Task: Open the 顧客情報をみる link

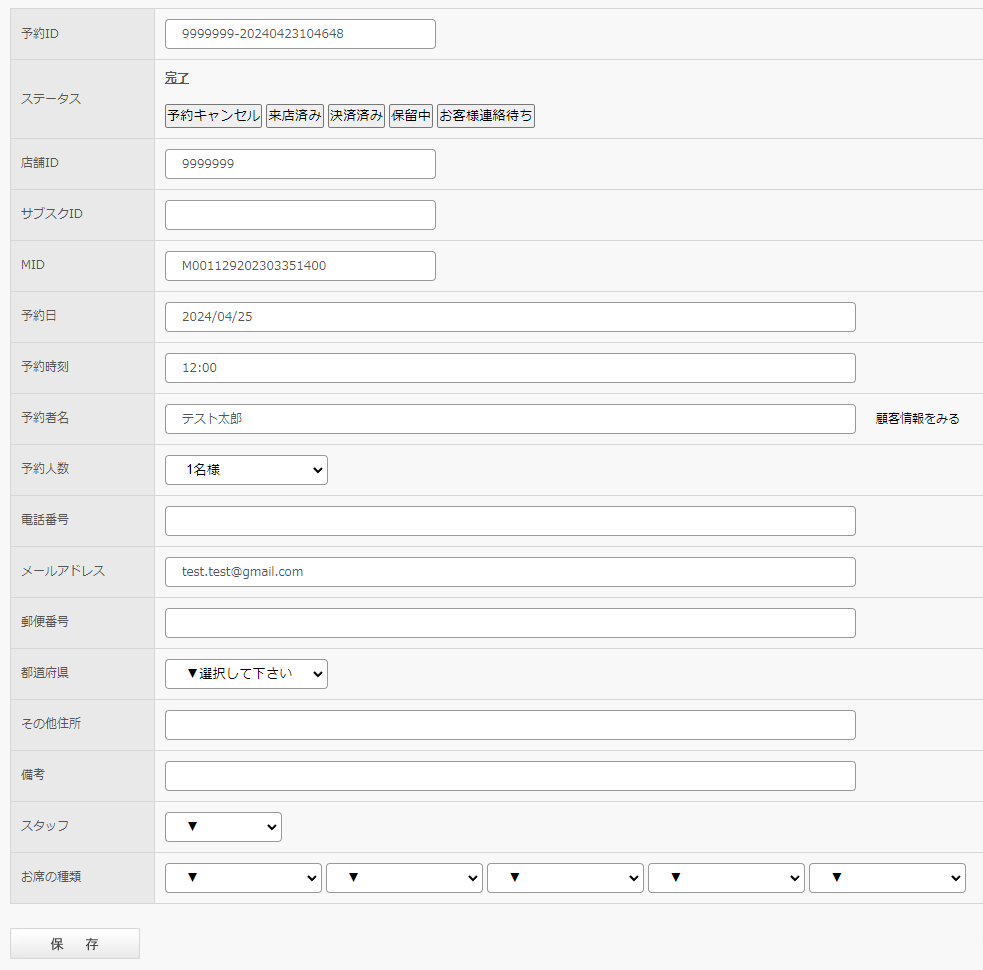Action: pos(917,419)
